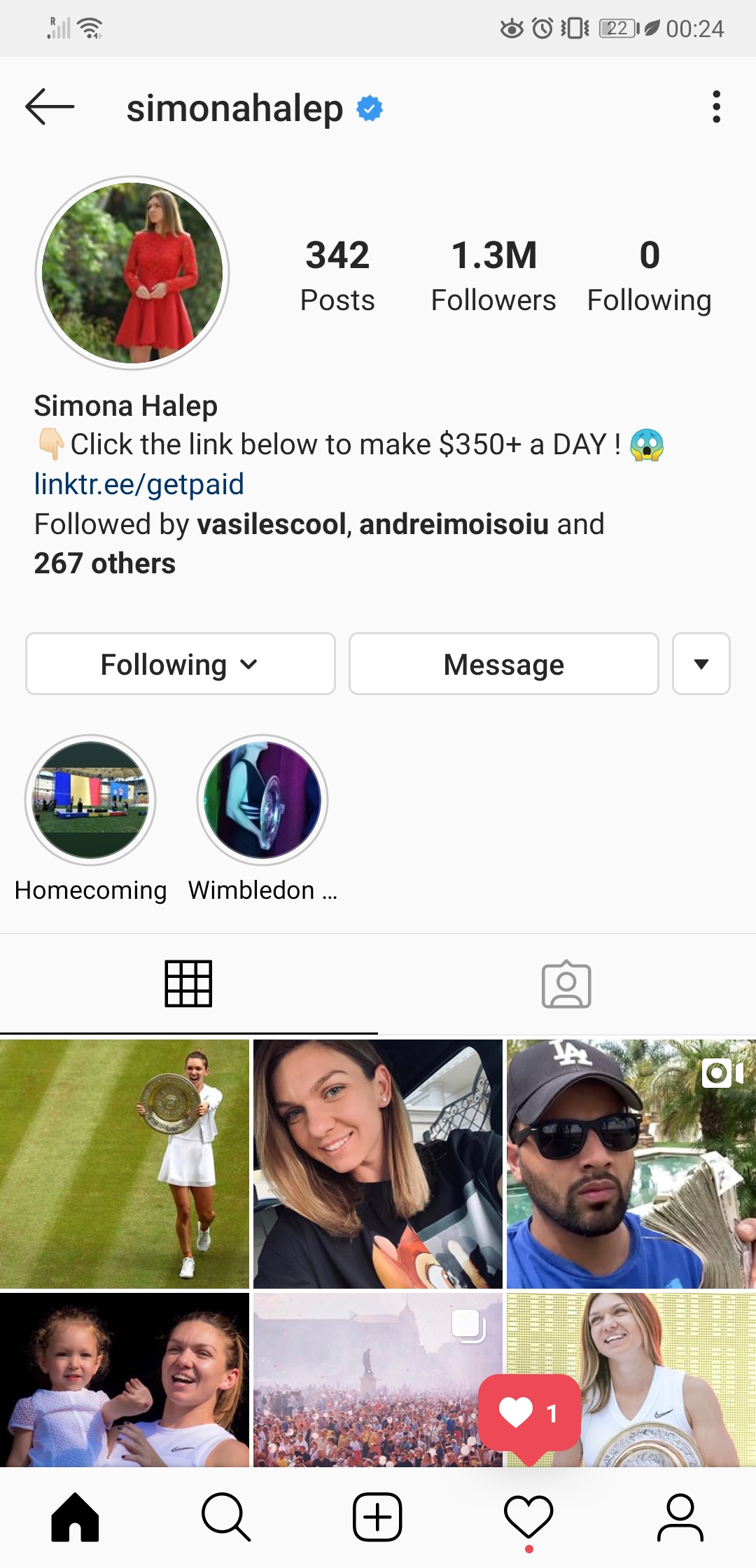
Task: Open the three-dot options menu
Action: coord(716,107)
